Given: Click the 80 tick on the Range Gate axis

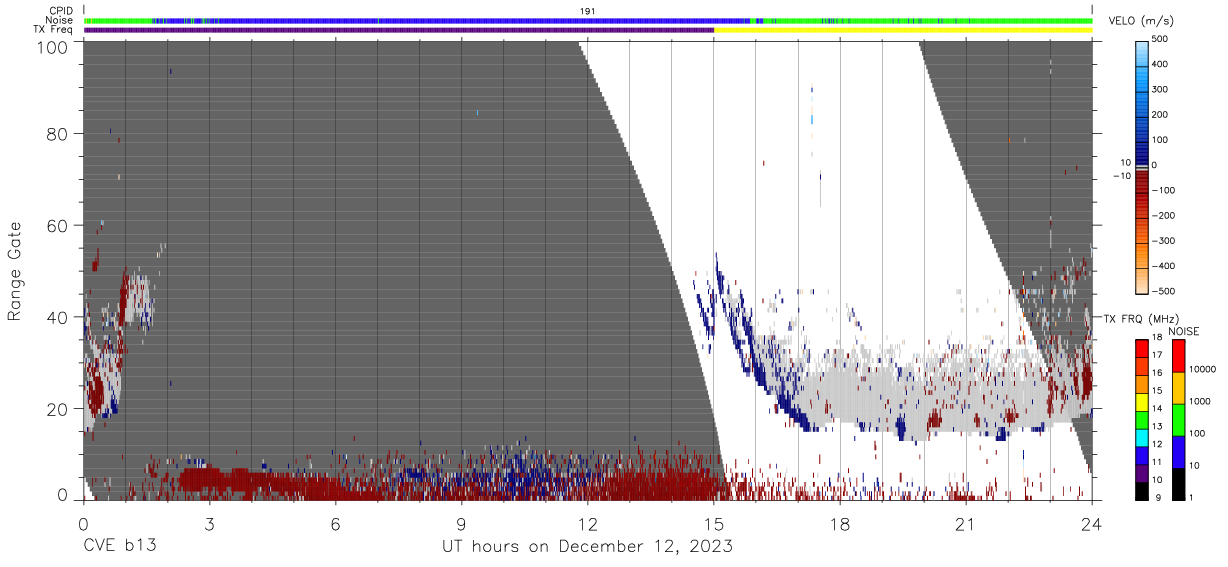Looking at the screenshot, I should pyautogui.click(x=58, y=134).
